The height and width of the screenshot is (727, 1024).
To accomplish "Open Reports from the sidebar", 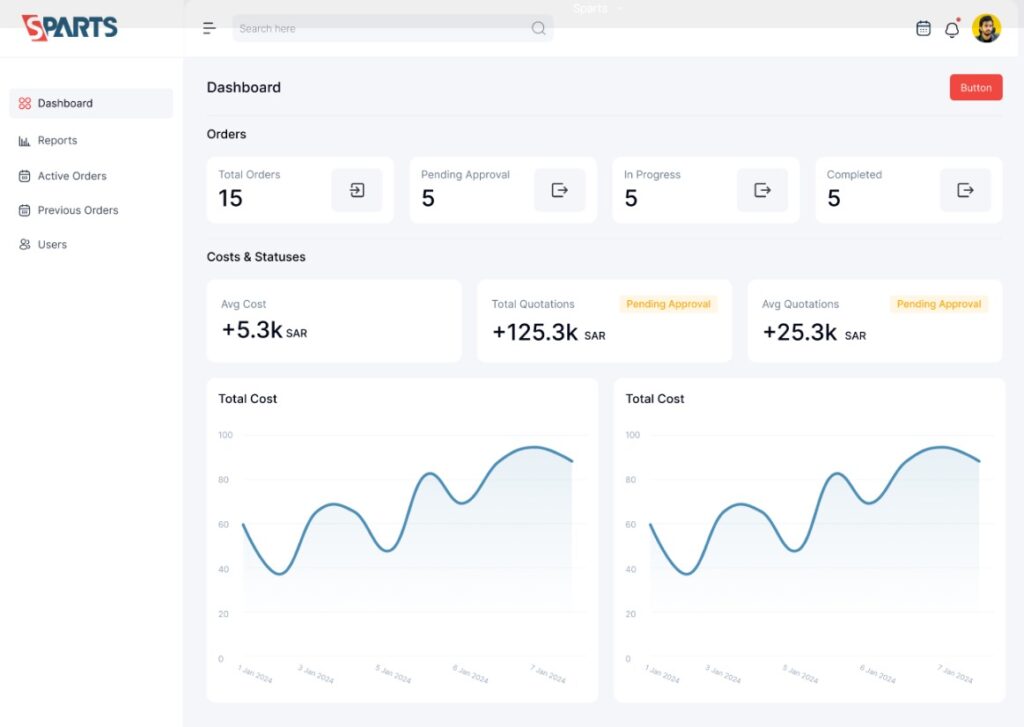I will tap(57, 141).
